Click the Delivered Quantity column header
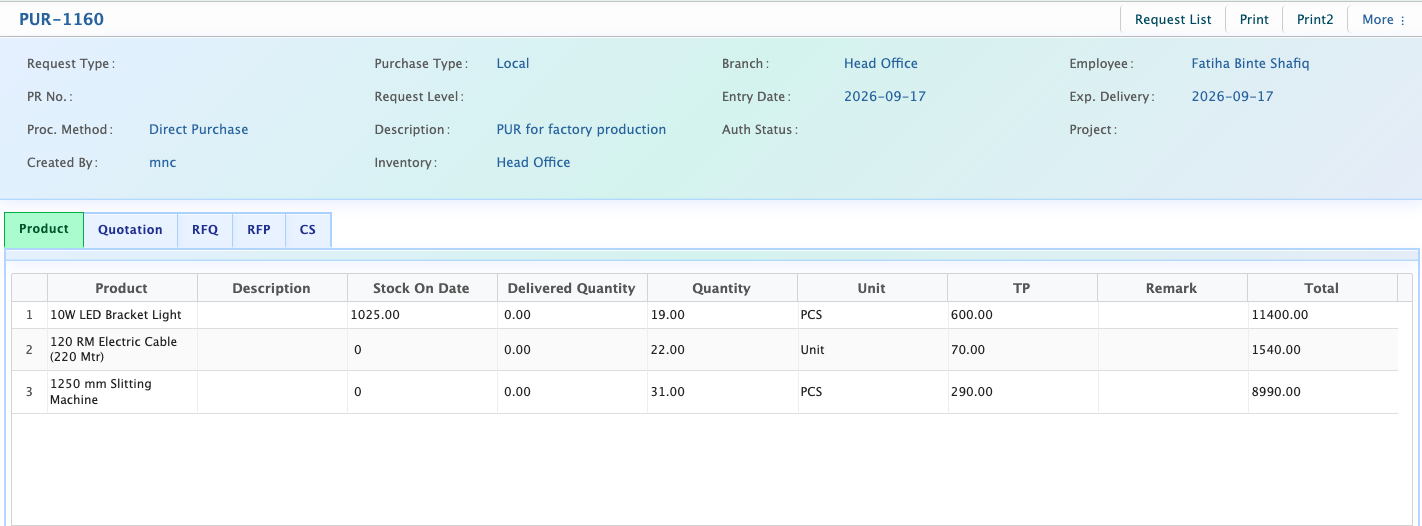Viewport: 1422px width, 526px height. click(572, 288)
